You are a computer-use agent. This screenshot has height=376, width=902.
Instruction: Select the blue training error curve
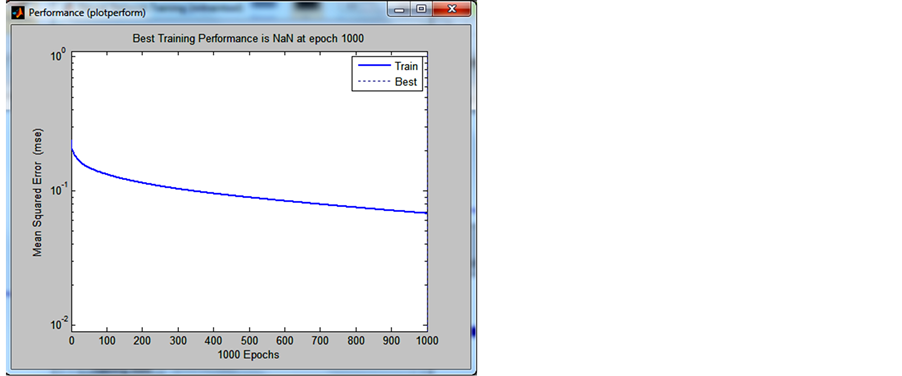coord(249,198)
